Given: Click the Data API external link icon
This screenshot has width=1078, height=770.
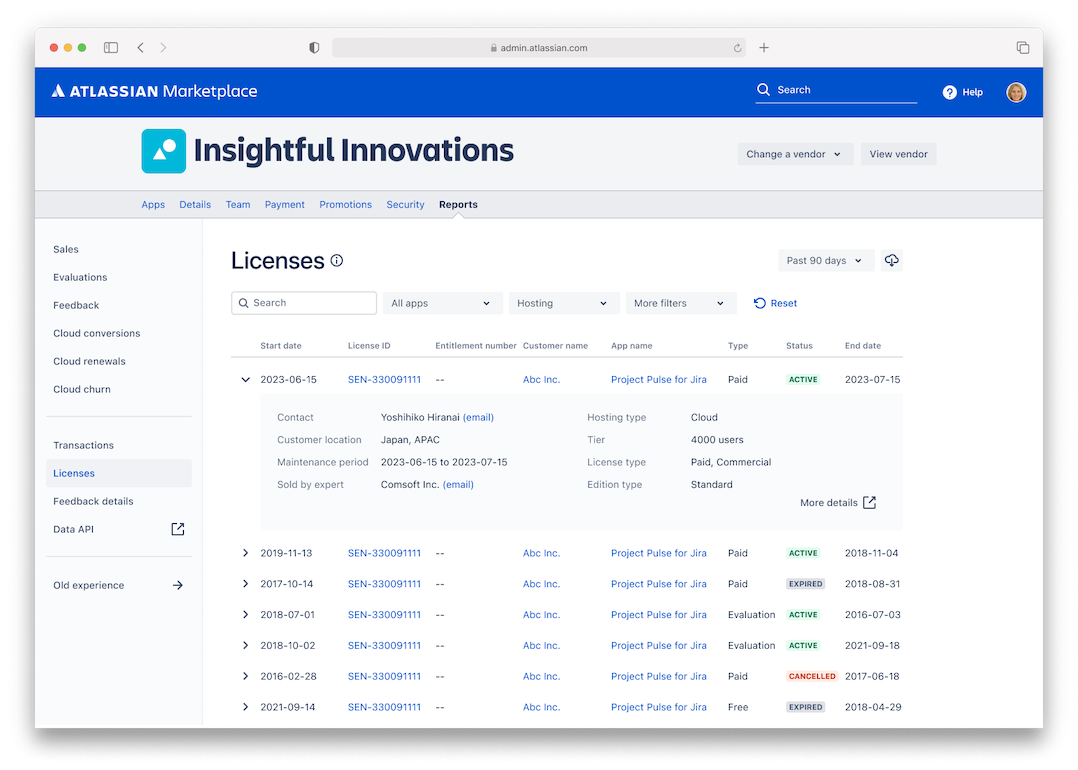Looking at the screenshot, I should point(178,529).
